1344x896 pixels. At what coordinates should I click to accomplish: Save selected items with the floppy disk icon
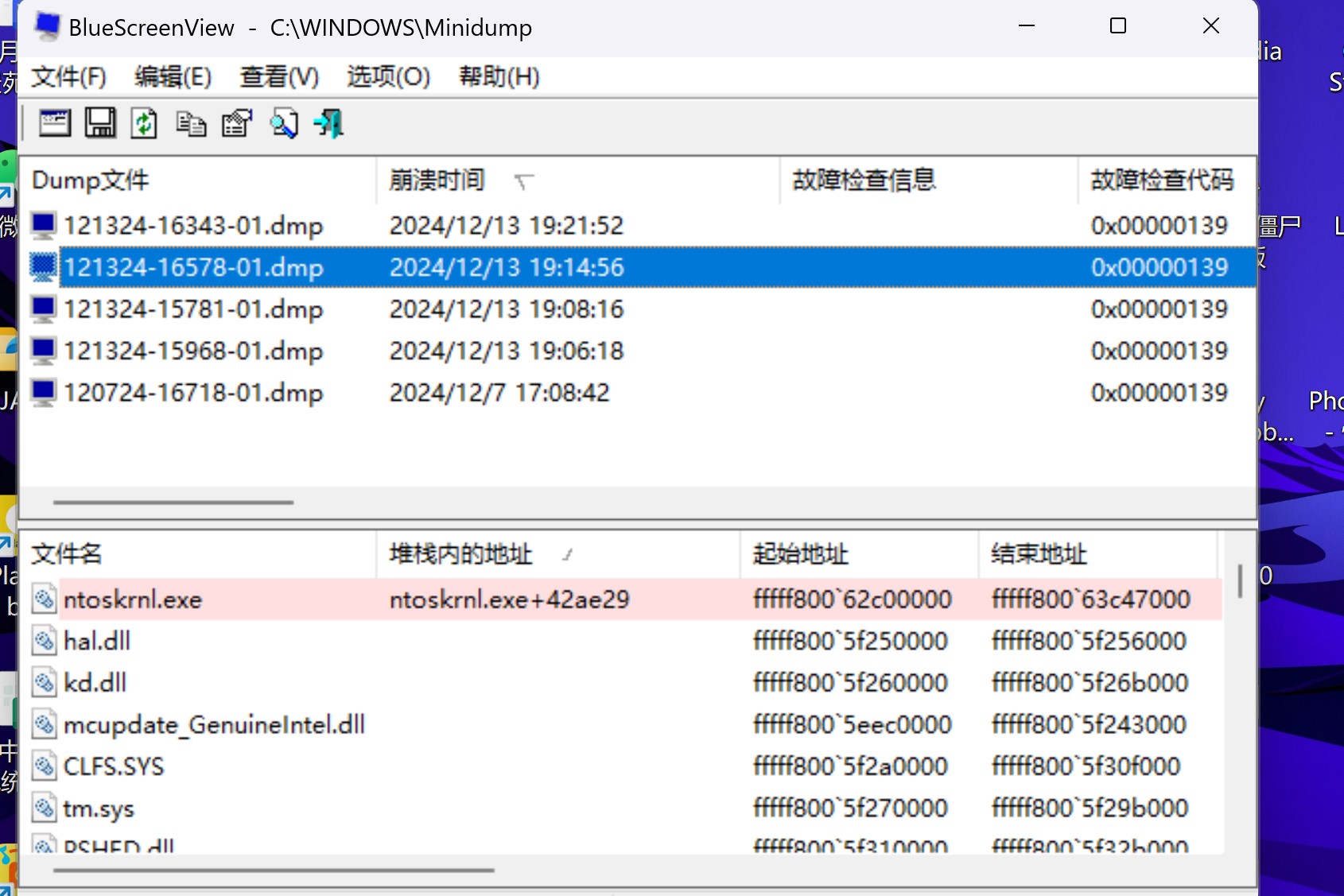100,123
